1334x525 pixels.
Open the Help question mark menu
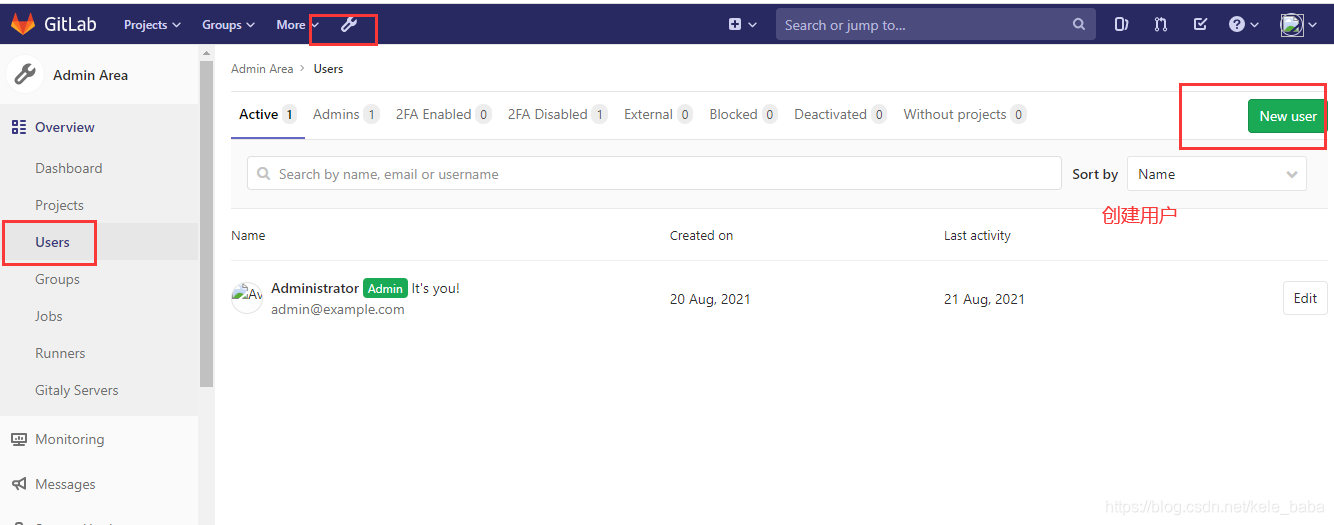[1244, 25]
